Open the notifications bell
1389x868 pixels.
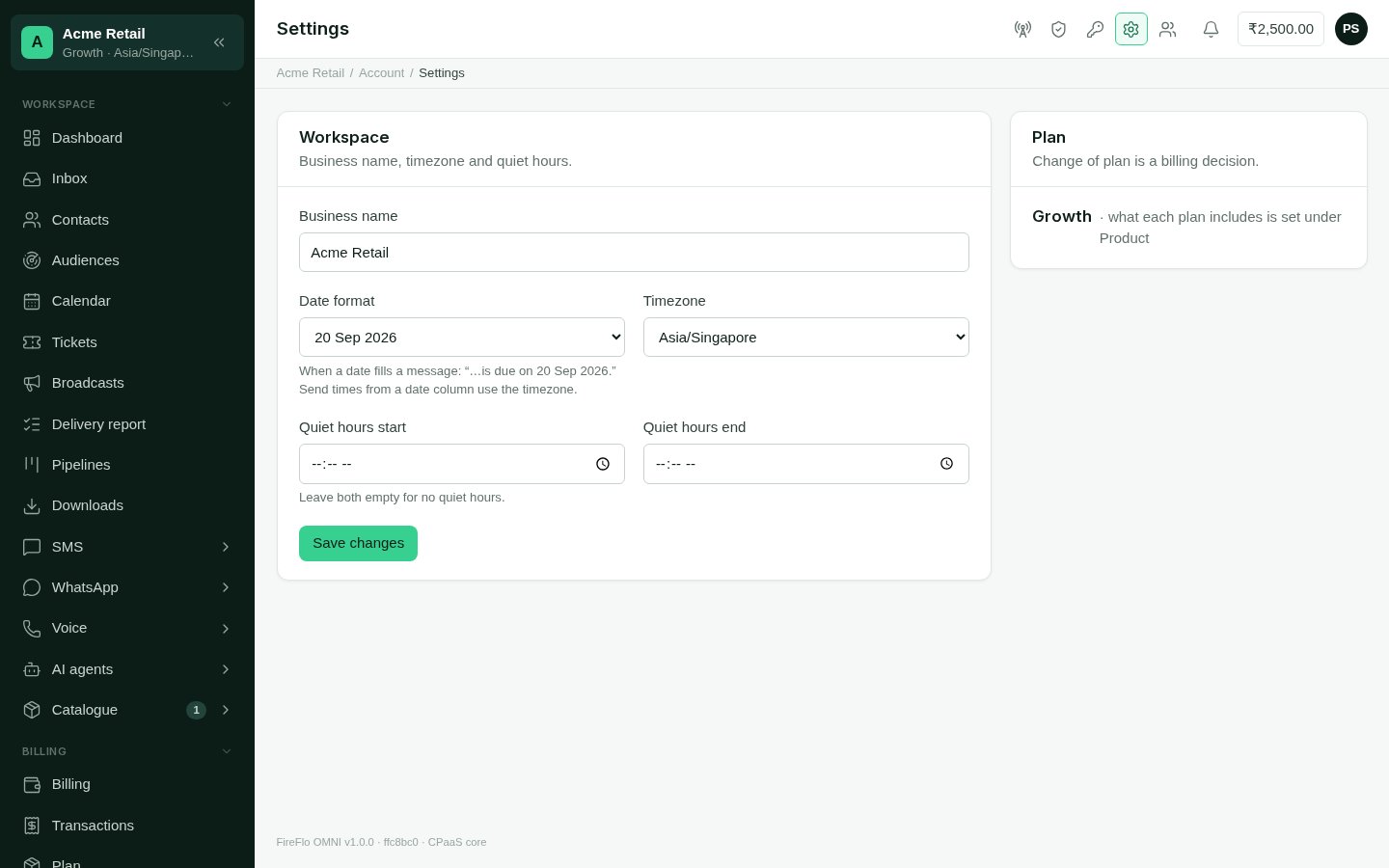(1211, 29)
